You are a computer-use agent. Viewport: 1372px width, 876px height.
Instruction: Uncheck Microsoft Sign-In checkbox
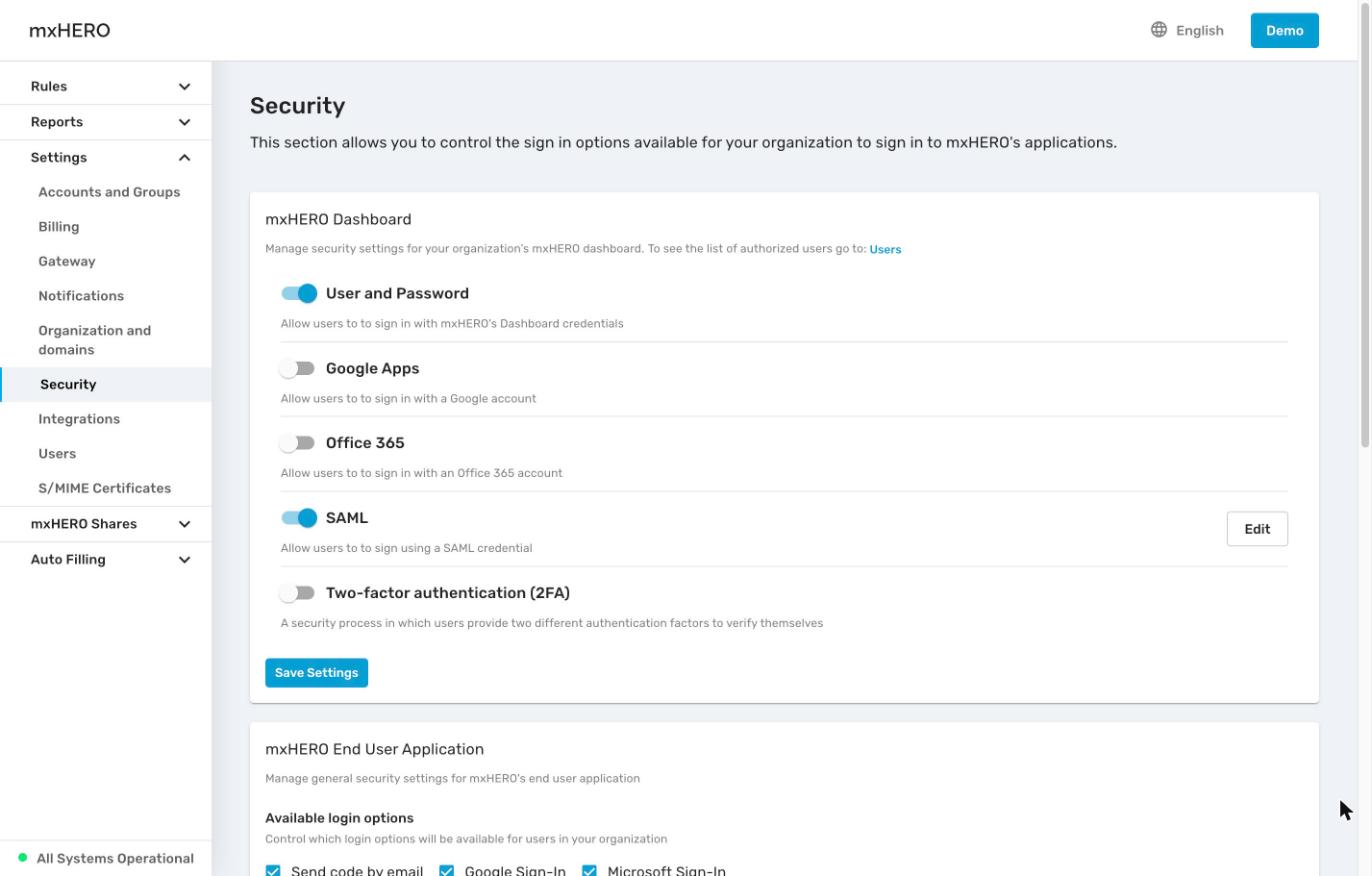589,871
